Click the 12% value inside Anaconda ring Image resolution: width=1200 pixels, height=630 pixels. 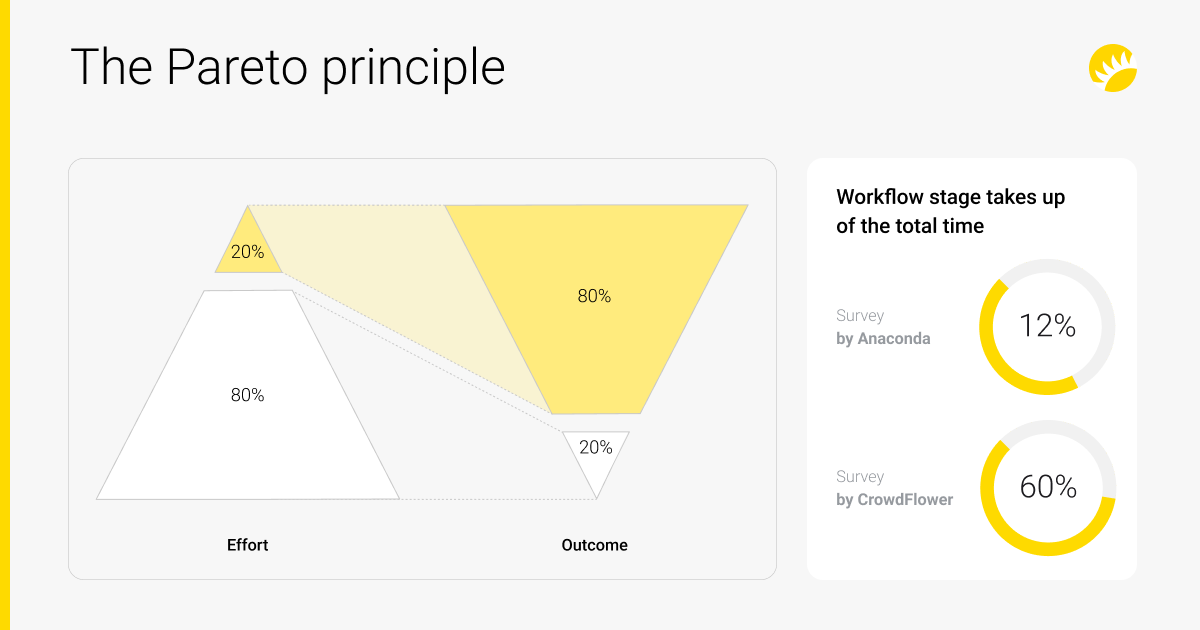1047,326
